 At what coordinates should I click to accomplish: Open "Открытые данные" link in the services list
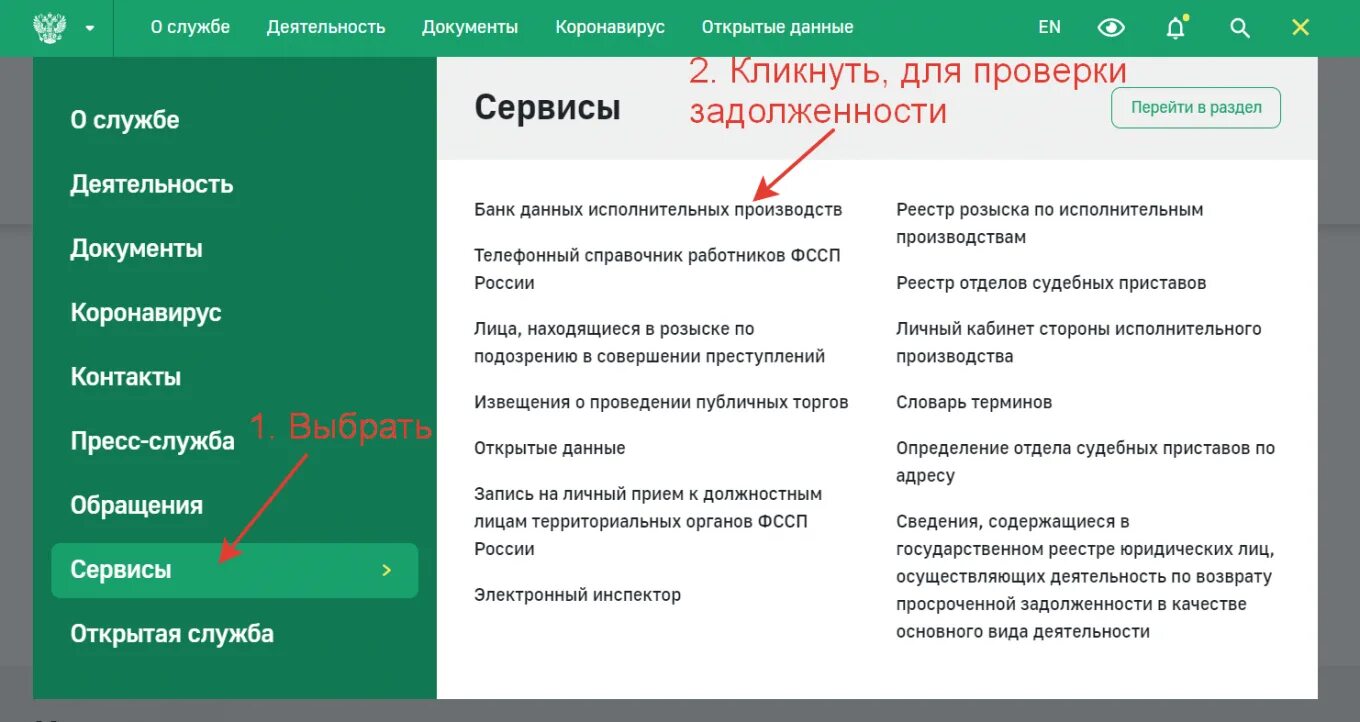[550, 448]
